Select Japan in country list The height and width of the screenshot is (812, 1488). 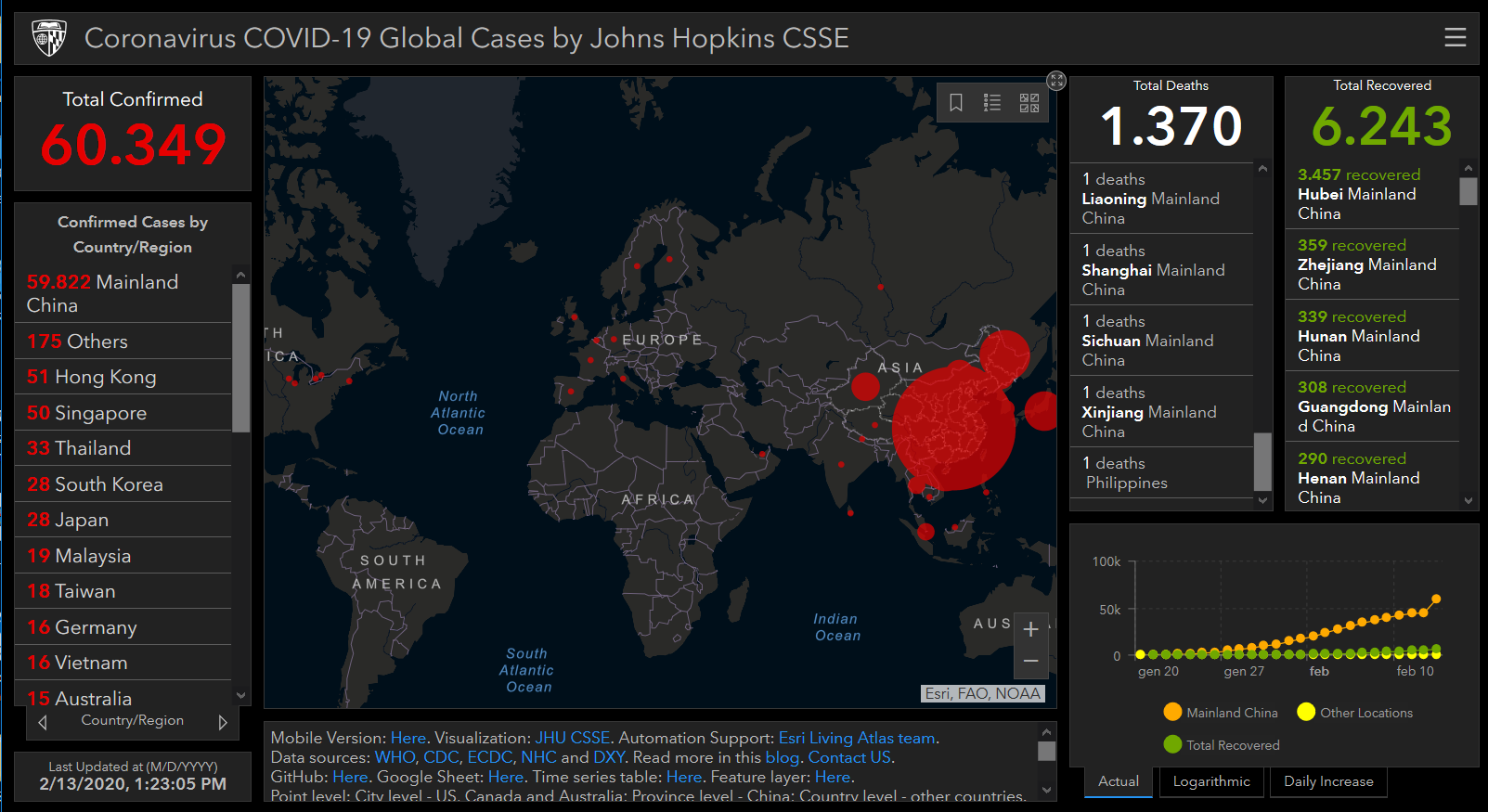coord(123,520)
